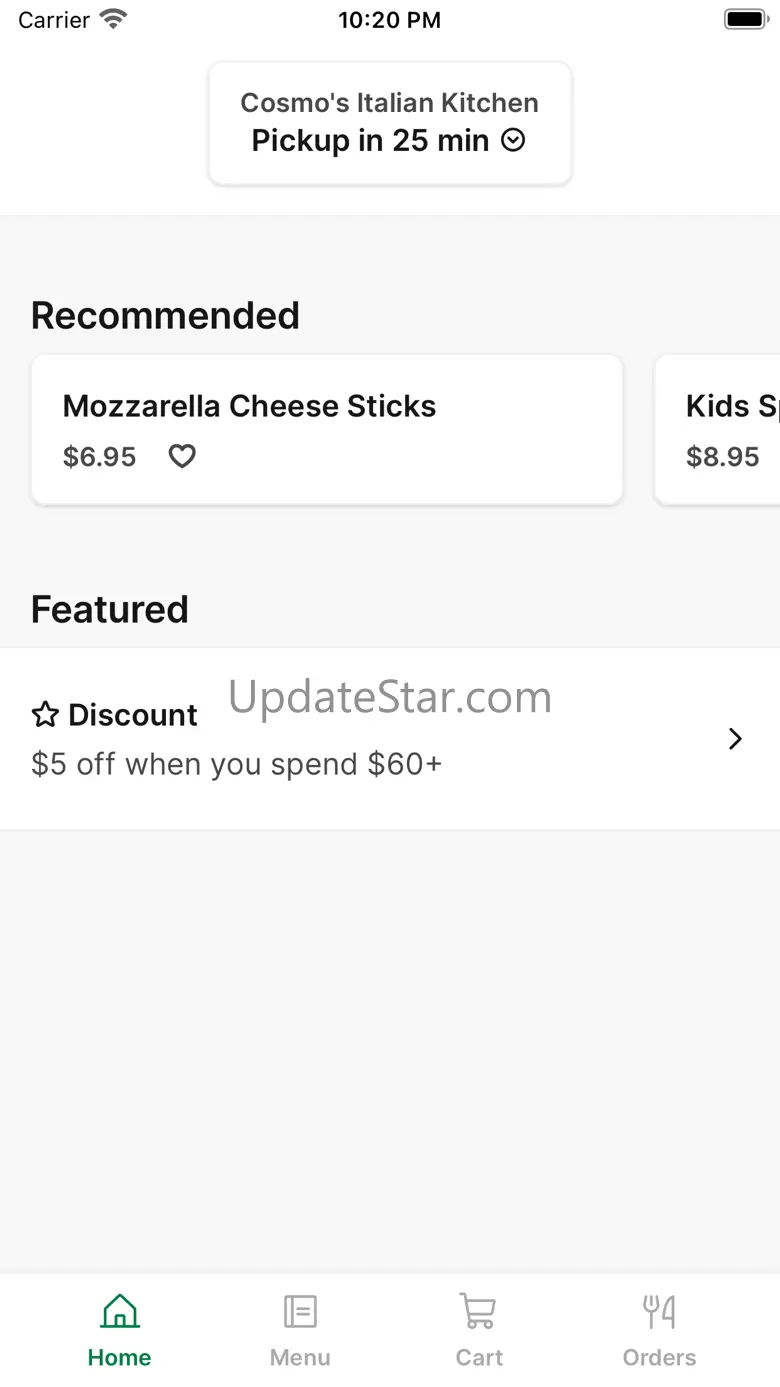
Task: Favorite Mozzarella Cheese Sticks with heart
Action: click(182, 457)
